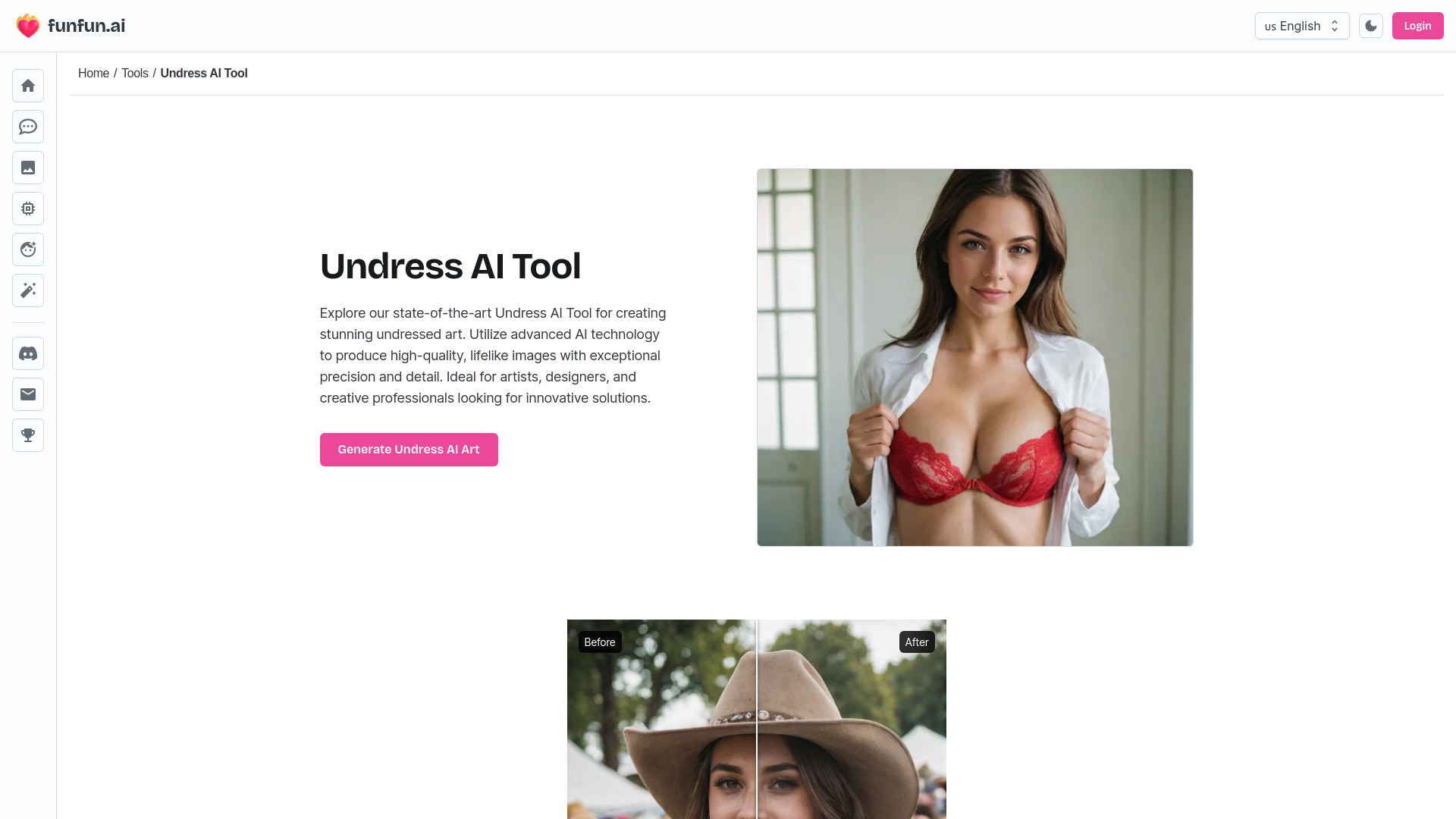Enable the emoji/reaction sidebar icon
This screenshot has height=819, width=1456.
(x=28, y=249)
